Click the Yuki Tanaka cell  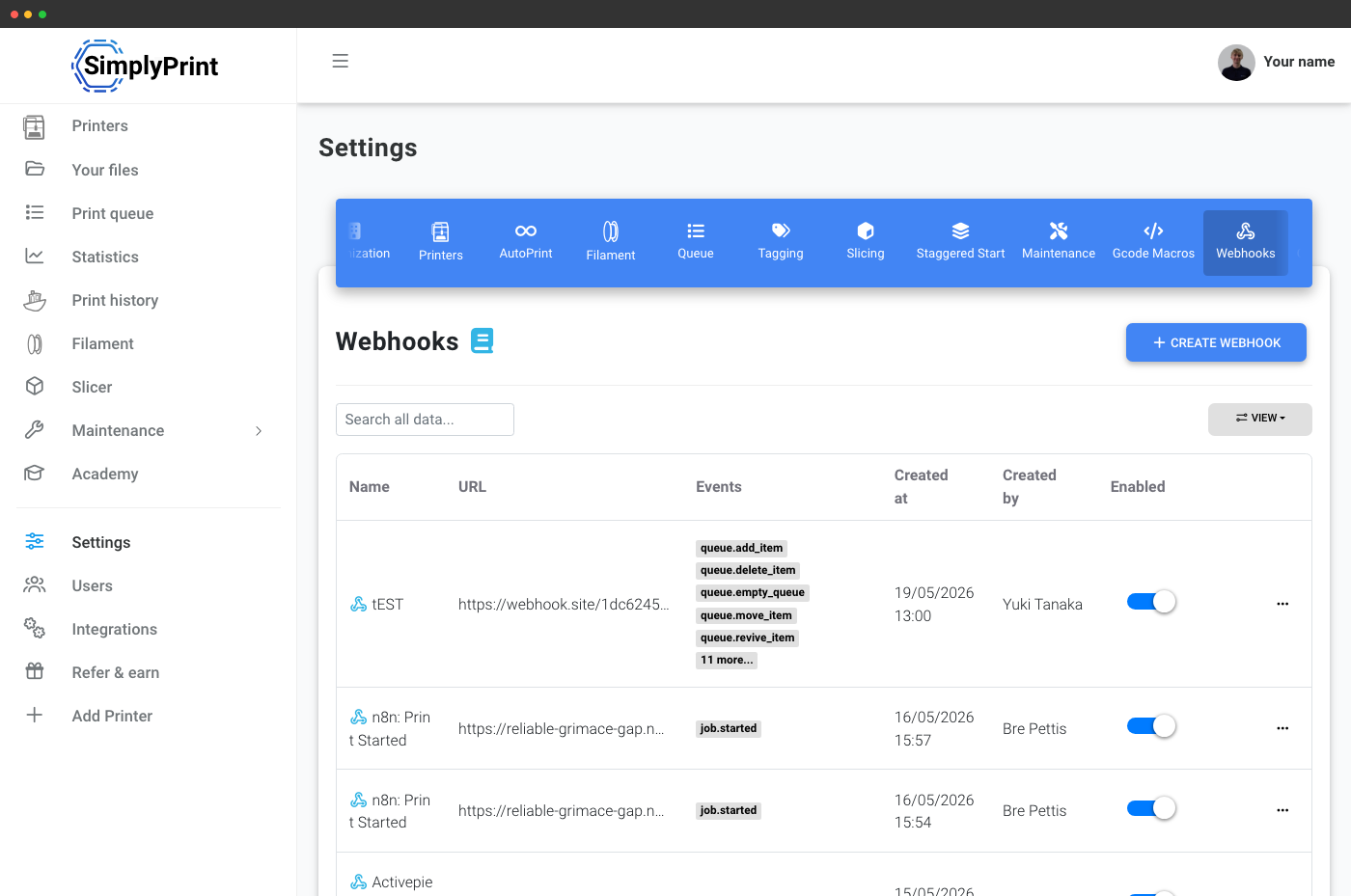tap(1042, 604)
